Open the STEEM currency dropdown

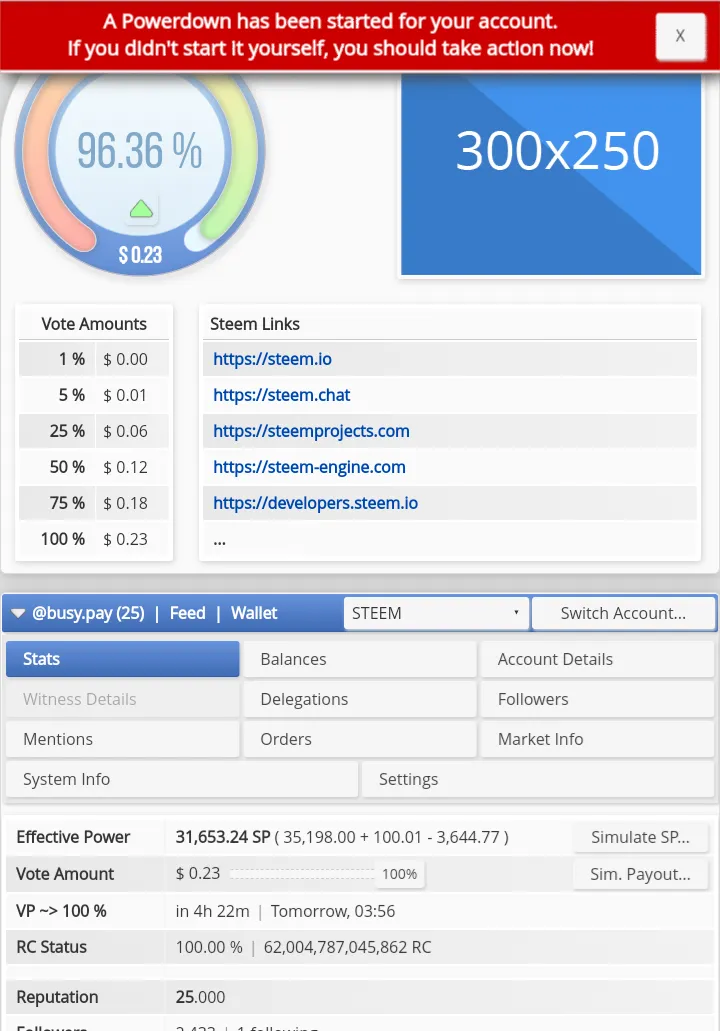pyautogui.click(x=436, y=613)
